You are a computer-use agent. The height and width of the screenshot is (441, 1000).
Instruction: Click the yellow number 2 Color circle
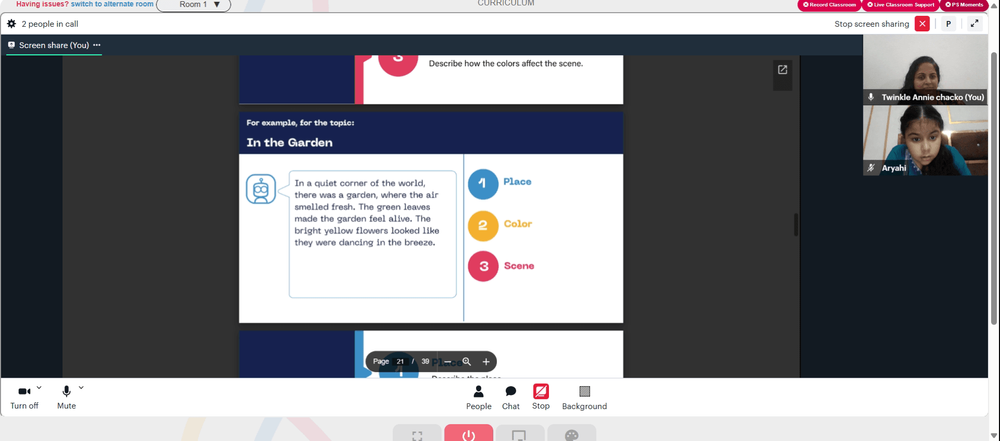click(483, 225)
